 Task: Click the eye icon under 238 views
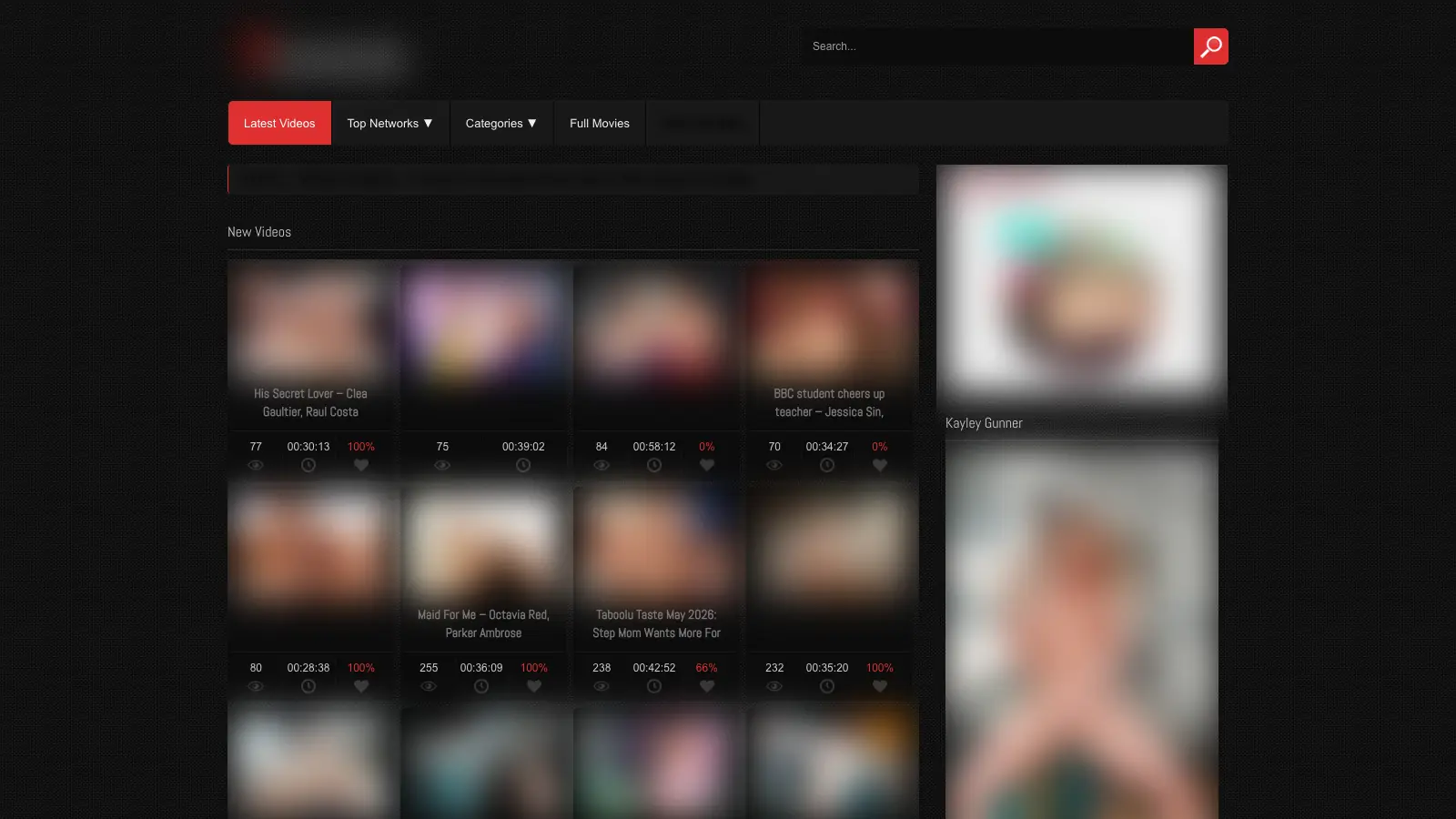(602, 686)
